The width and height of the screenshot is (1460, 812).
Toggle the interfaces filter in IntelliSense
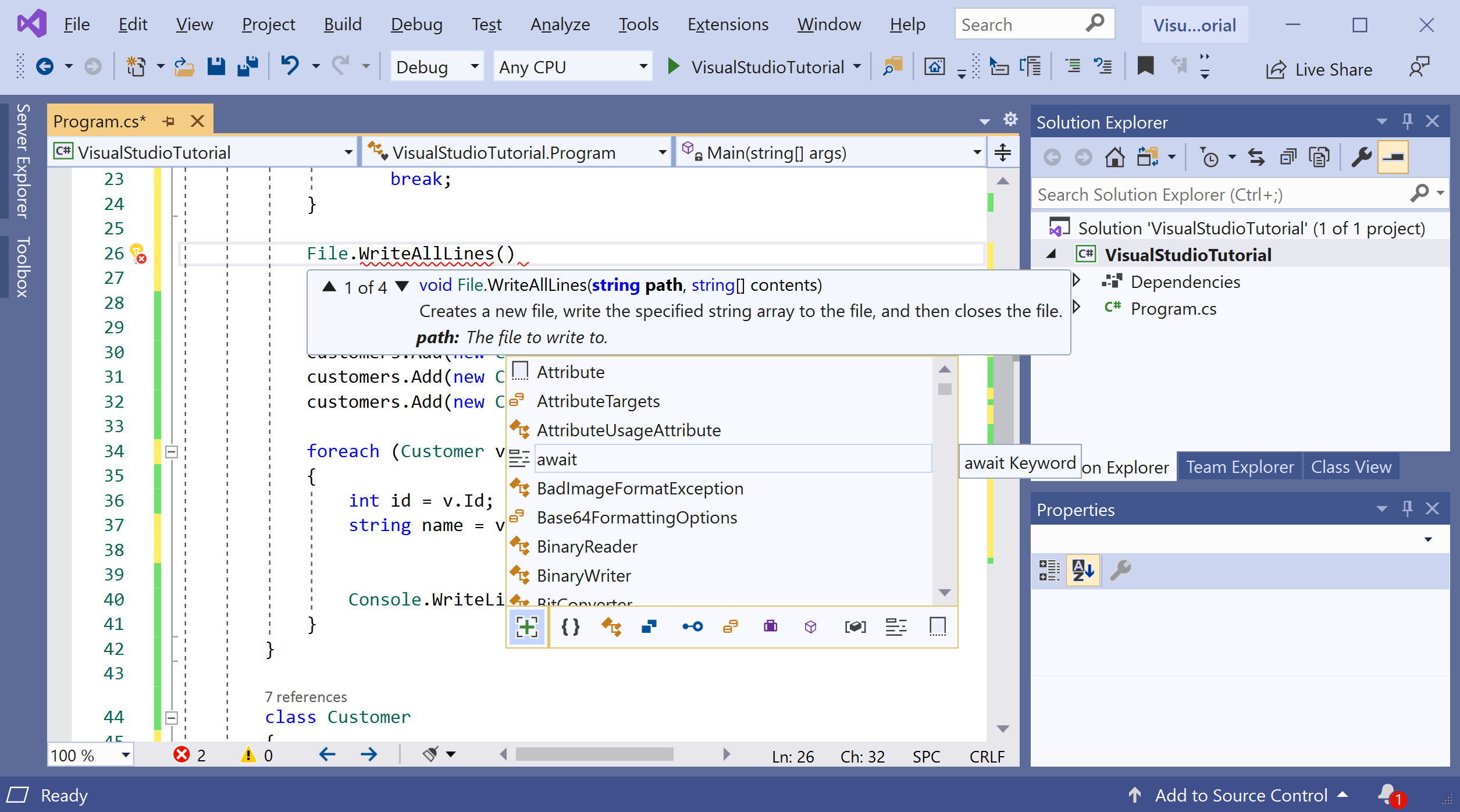pyautogui.click(x=692, y=627)
